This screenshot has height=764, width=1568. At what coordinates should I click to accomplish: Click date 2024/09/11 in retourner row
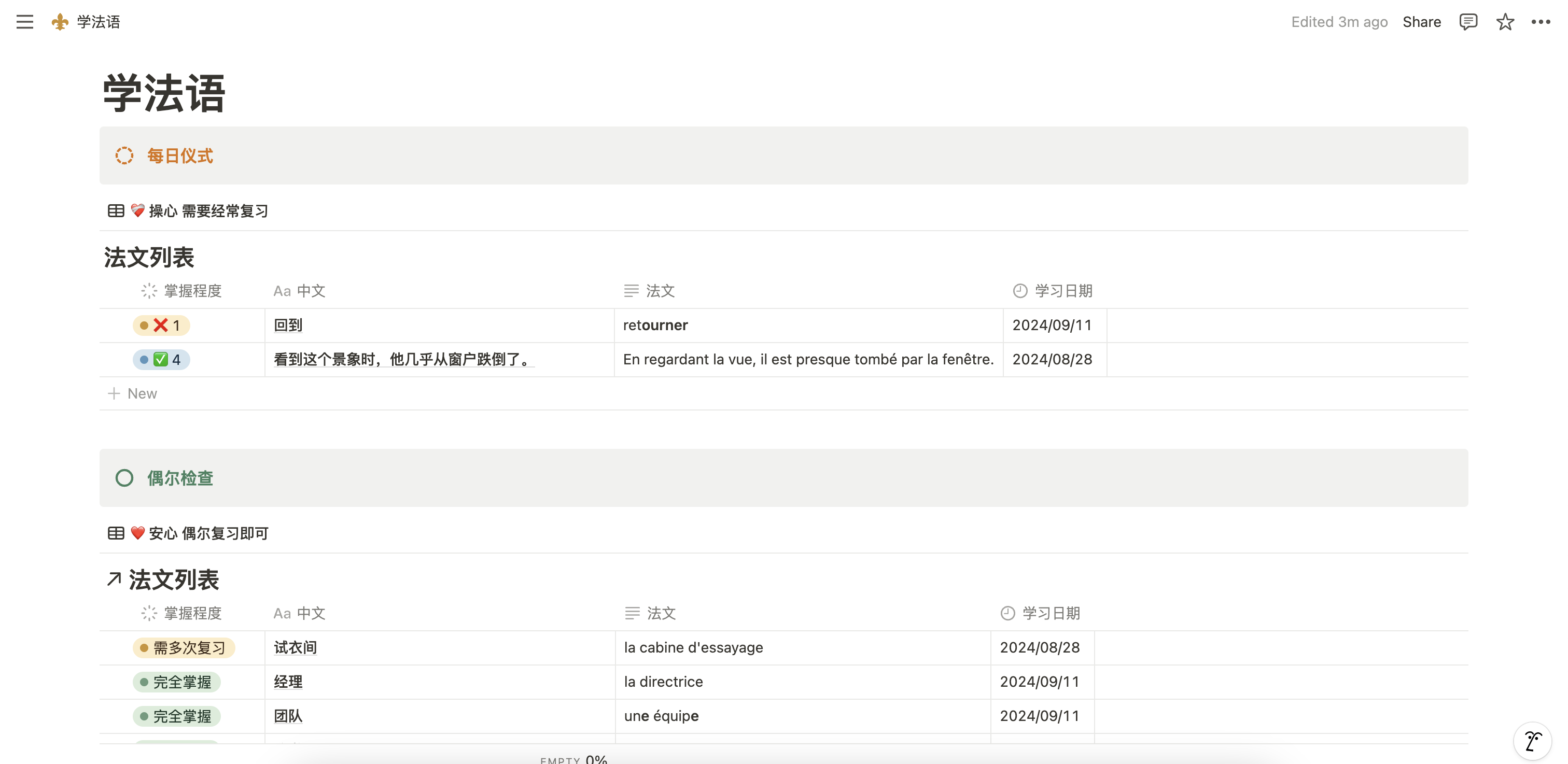[x=1052, y=326]
